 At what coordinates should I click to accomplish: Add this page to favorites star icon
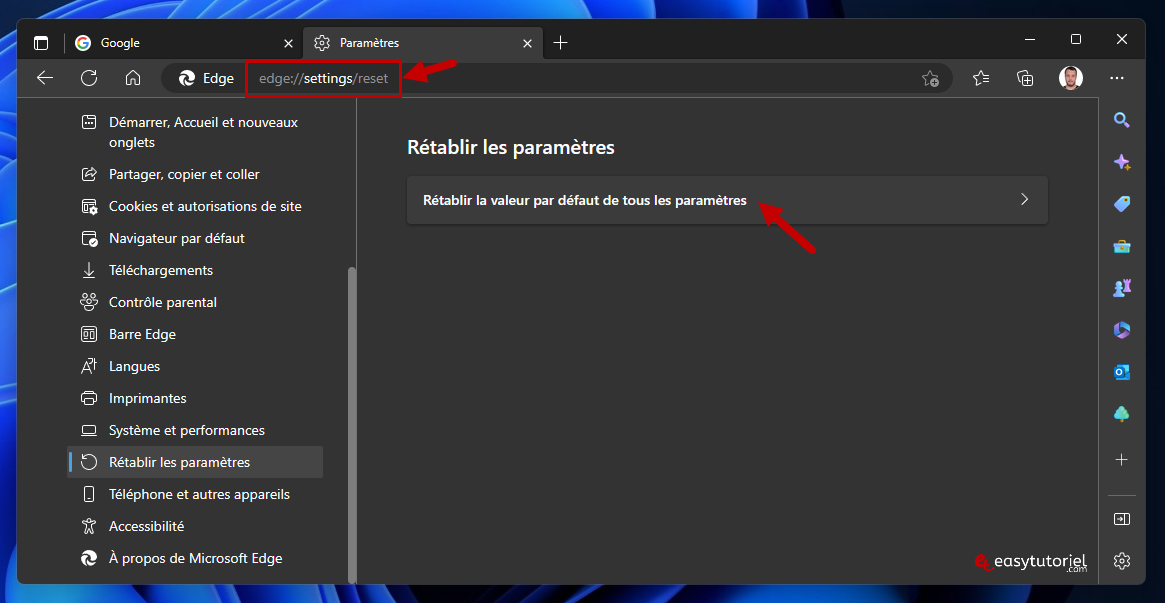point(930,78)
